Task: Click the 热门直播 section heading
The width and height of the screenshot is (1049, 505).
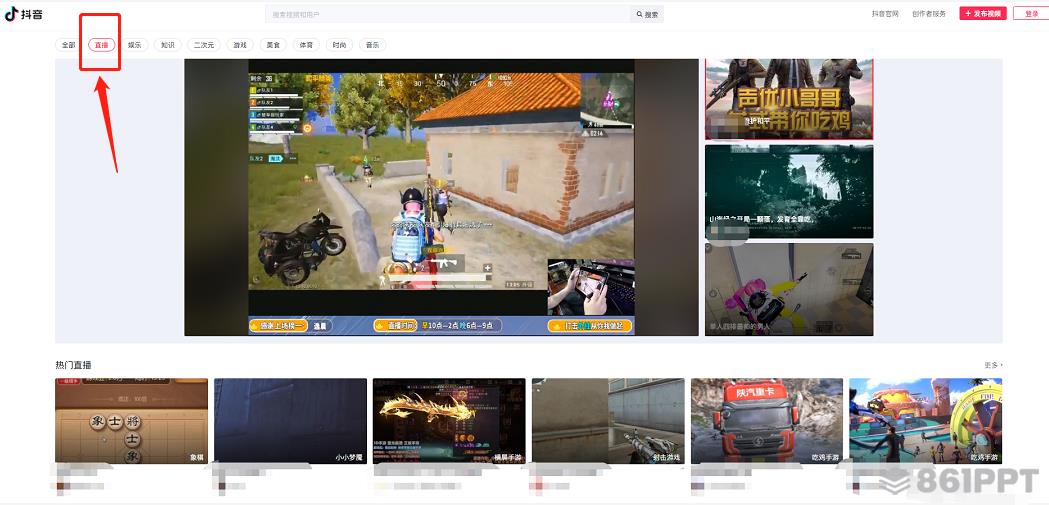Action: (x=74, y=365)
